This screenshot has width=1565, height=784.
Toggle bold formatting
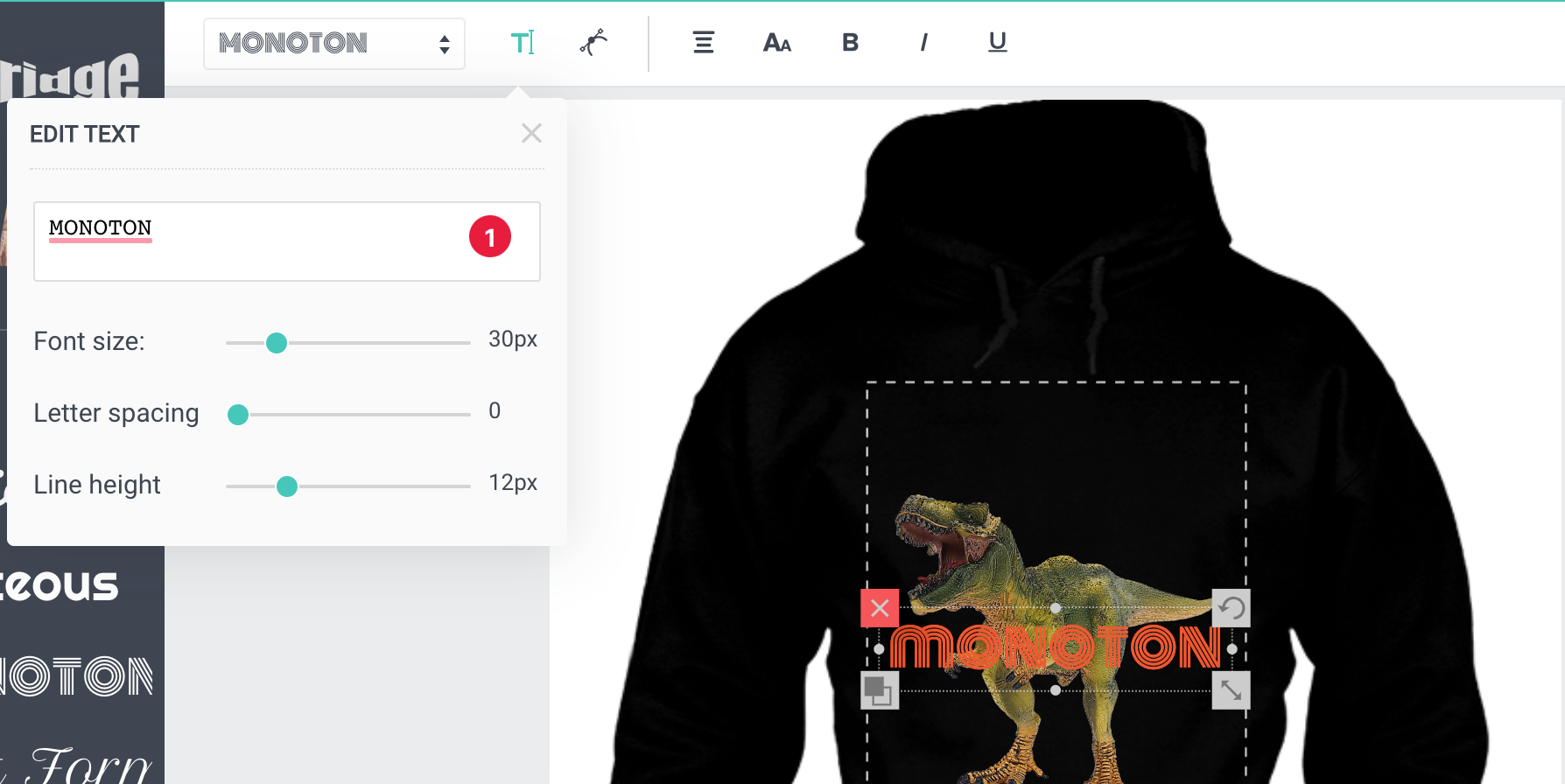click(x=850, y=42)
